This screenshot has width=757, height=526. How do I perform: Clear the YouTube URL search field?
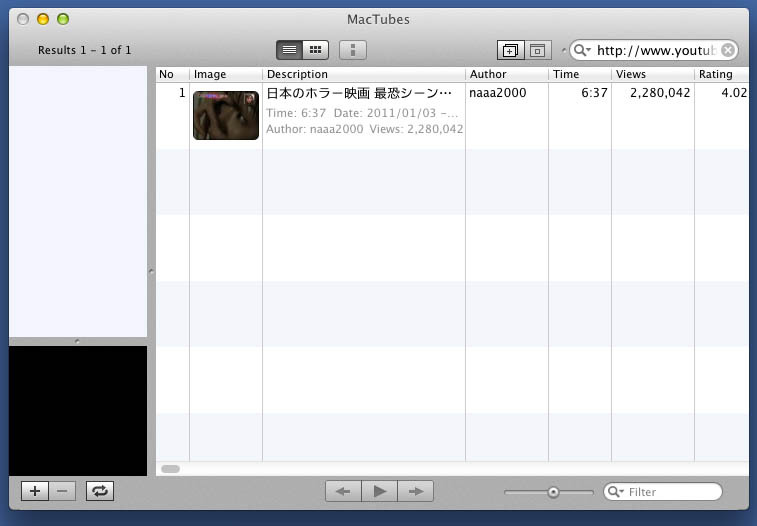[x=728, y=50]
